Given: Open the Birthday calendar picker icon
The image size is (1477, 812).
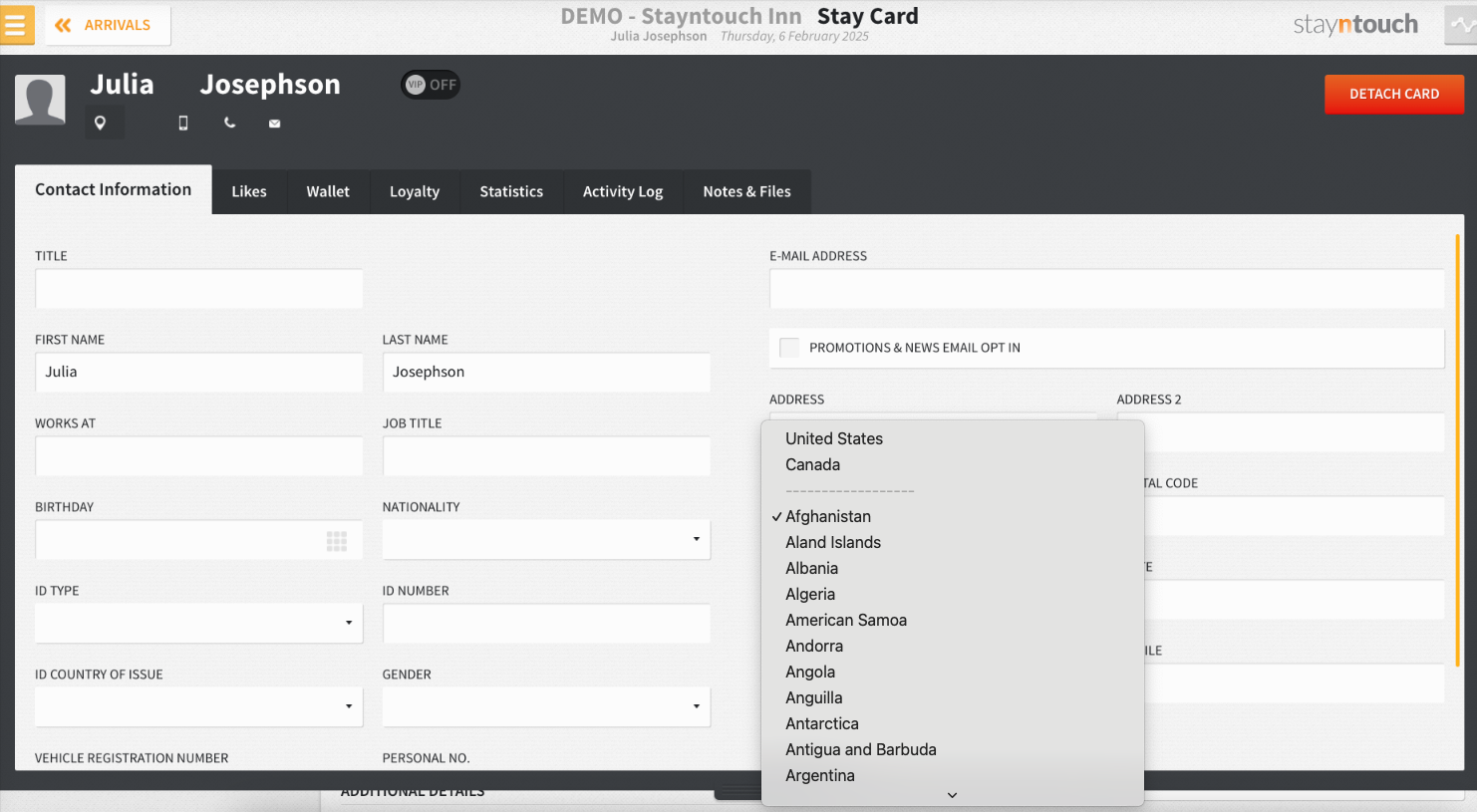Looking at the screenshot, I should [x=337, y=541].
